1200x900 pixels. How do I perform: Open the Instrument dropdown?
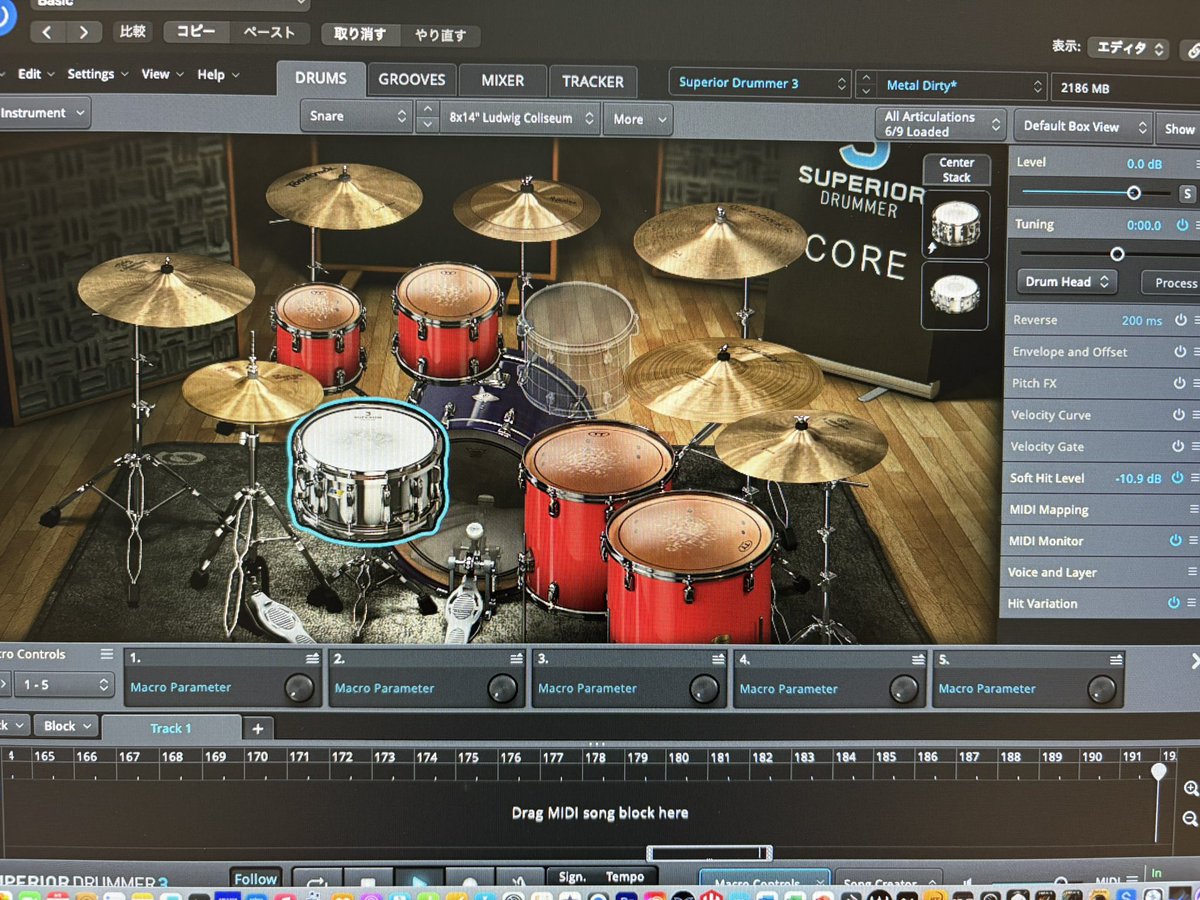tap(44, 113)
